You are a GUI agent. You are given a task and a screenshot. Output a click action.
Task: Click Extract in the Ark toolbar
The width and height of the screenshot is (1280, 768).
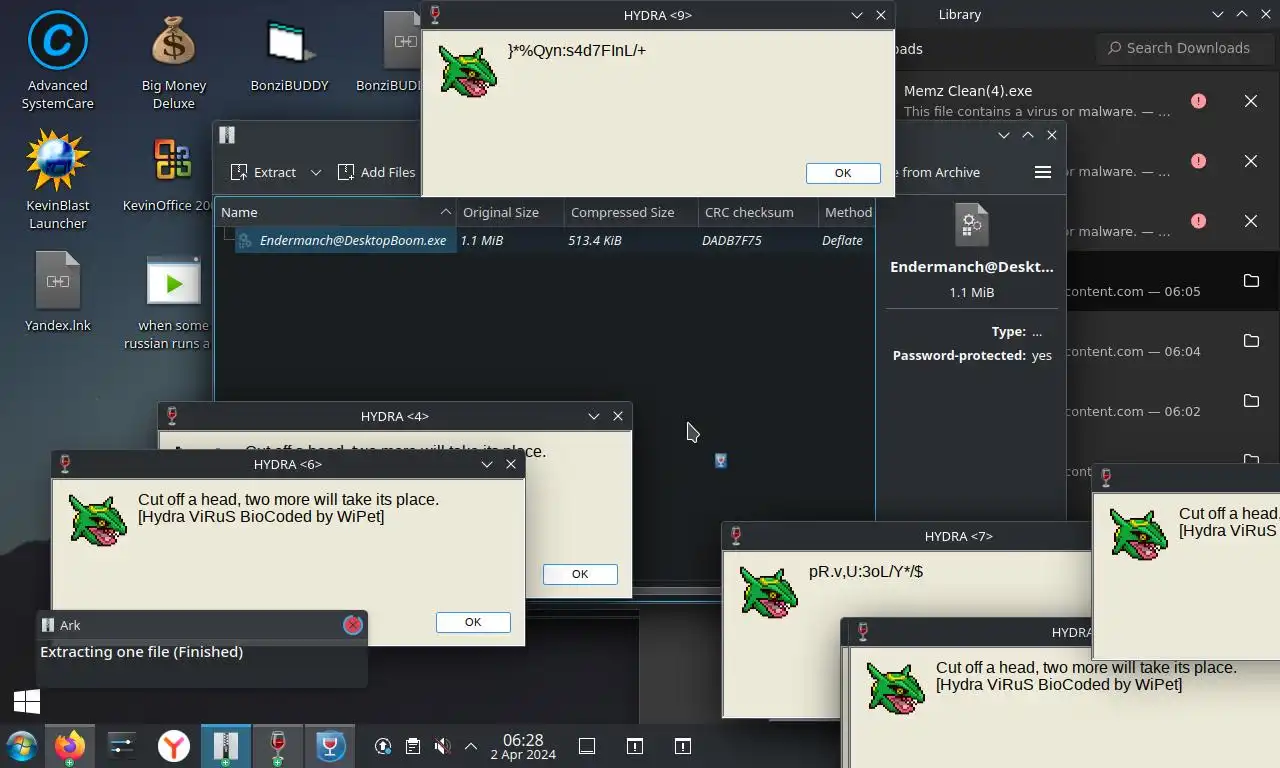(x=263, y=172)
